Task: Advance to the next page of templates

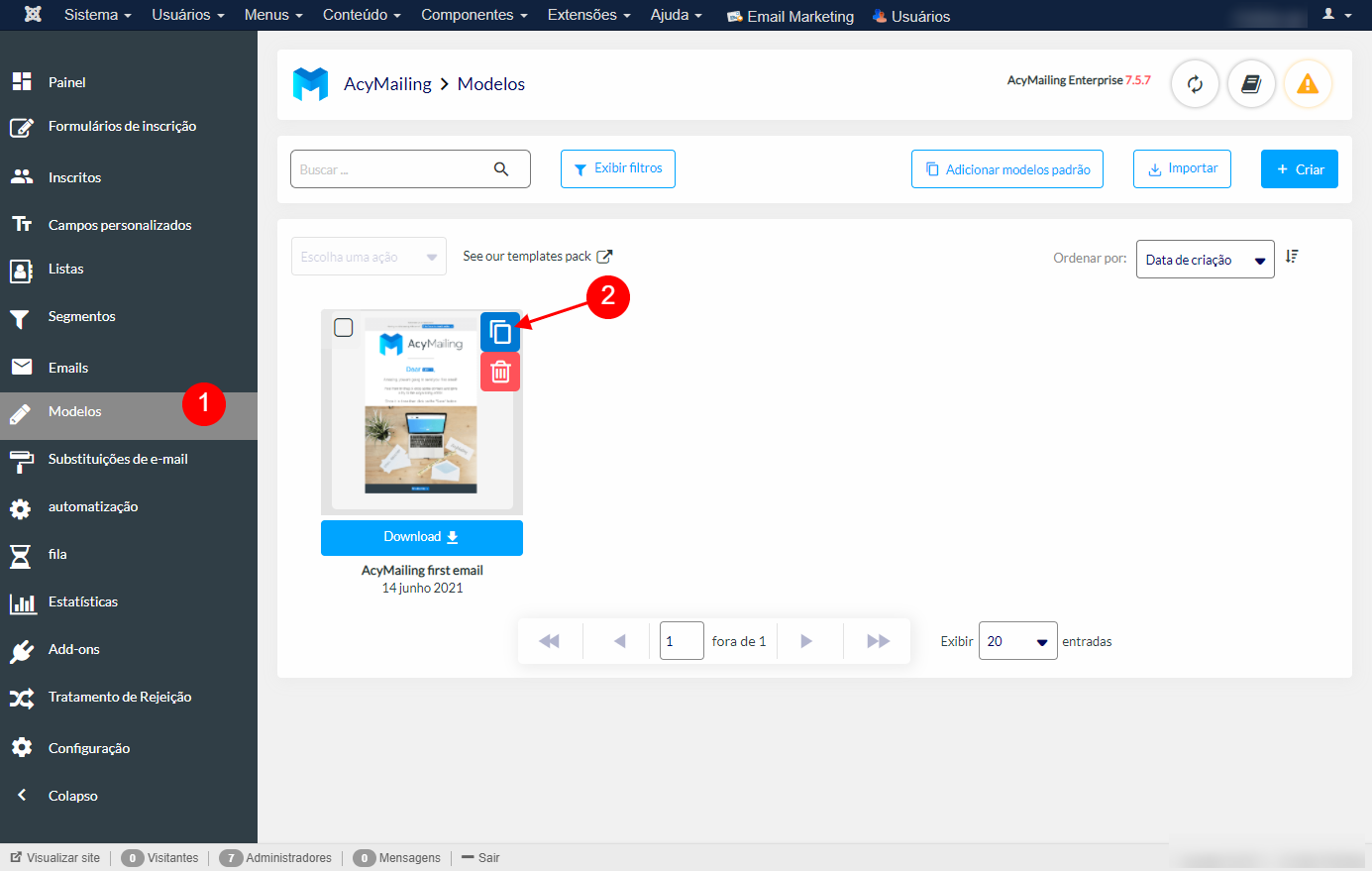Action: [x=805, y=641]
